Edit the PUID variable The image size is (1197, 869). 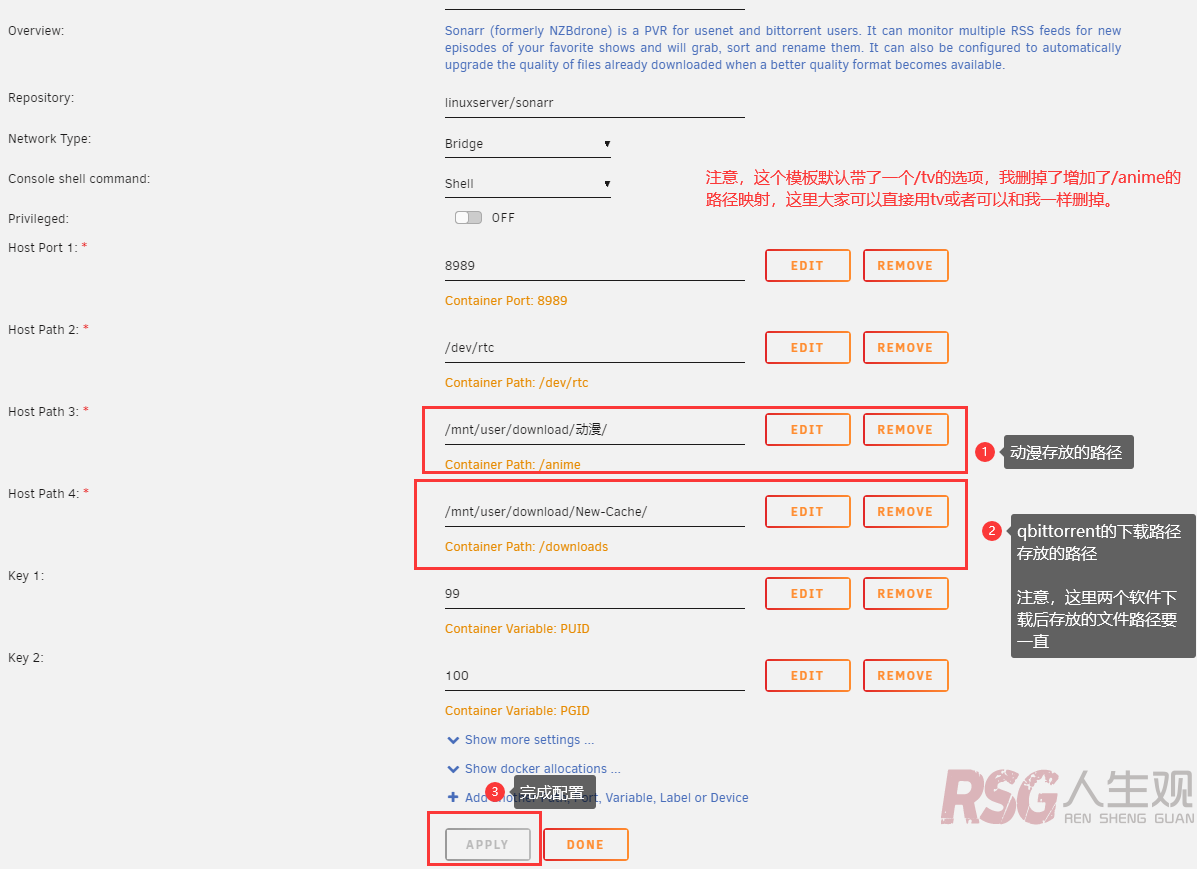tap(808, 593)
